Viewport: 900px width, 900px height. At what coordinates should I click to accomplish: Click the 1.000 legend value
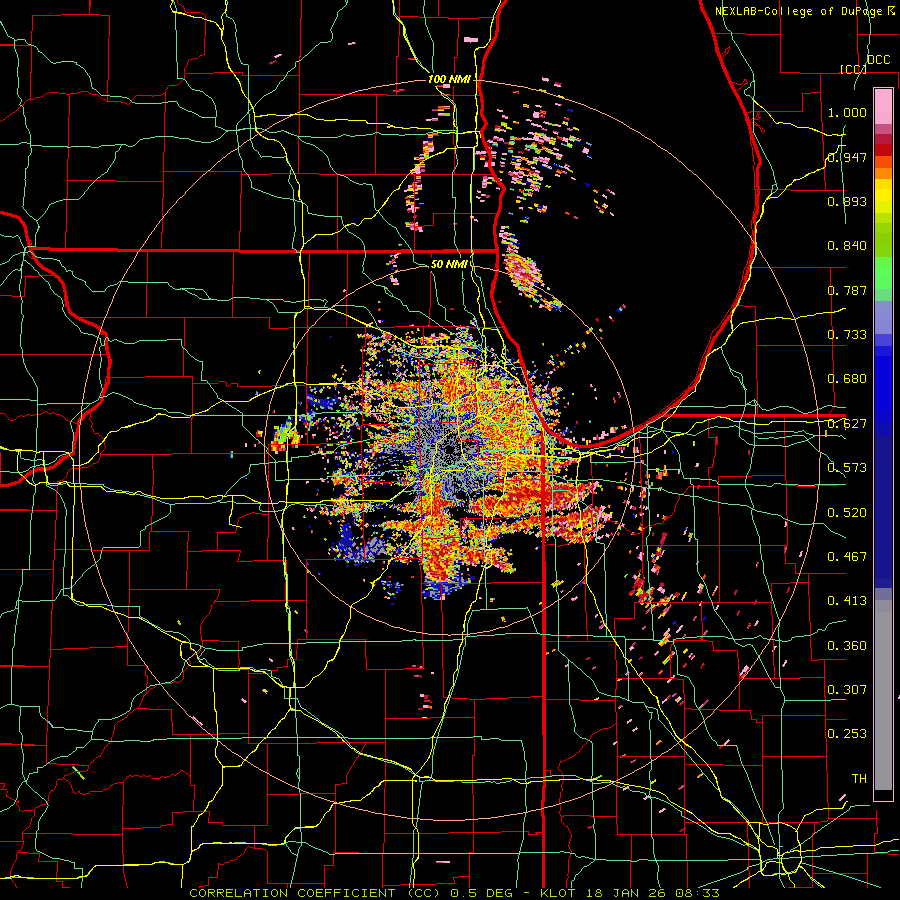(847, 112)
